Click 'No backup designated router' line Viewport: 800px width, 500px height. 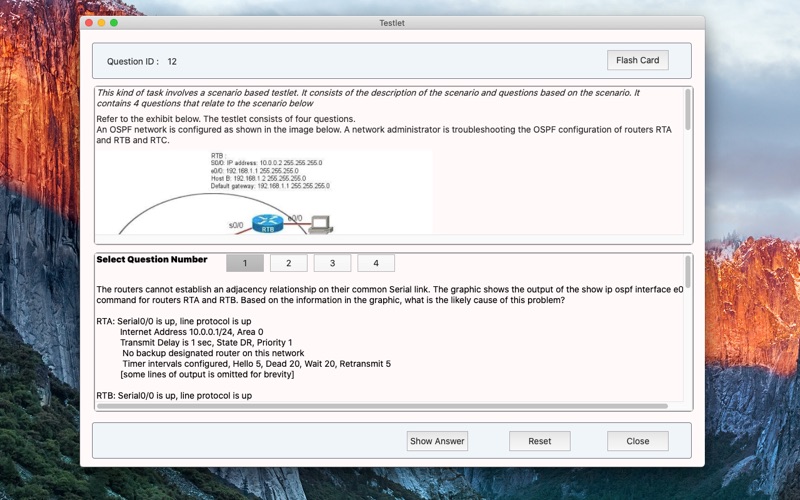click(x=213, y=353)
